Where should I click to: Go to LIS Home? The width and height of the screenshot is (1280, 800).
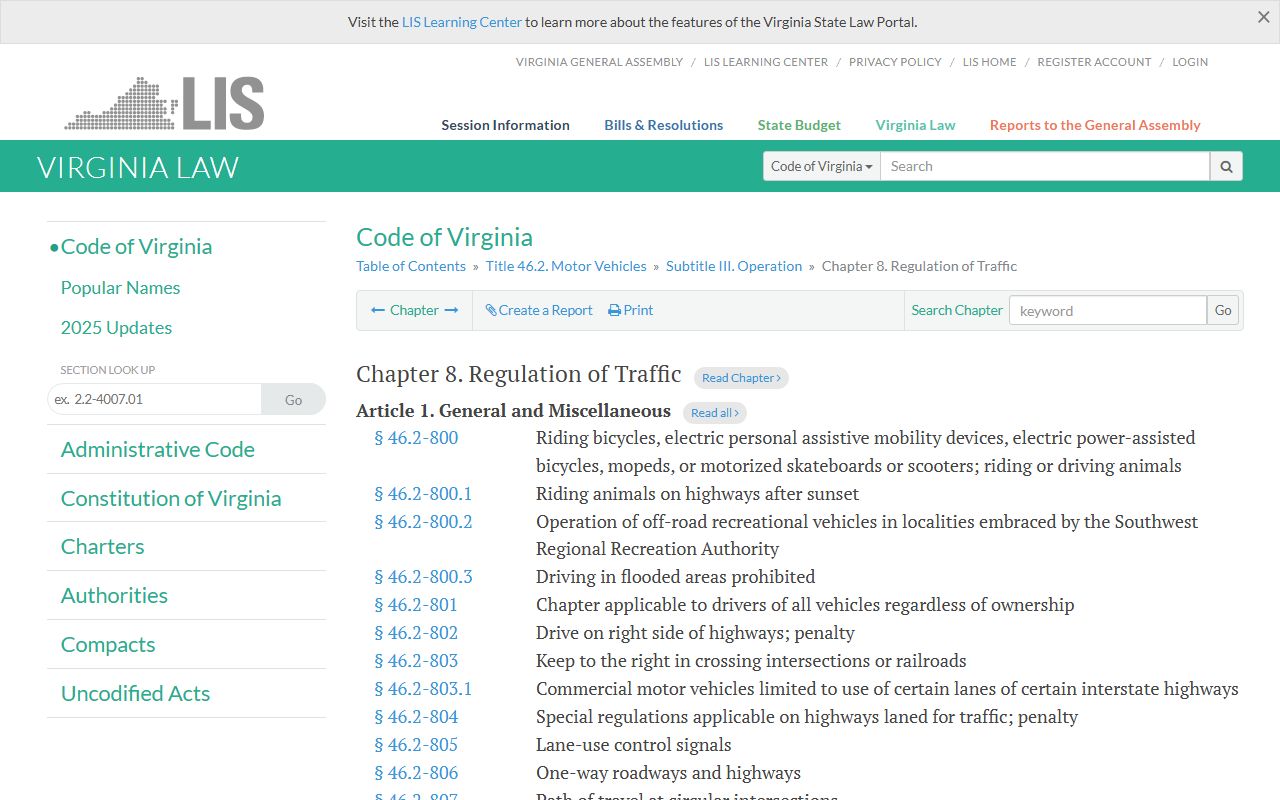(989, 62)
